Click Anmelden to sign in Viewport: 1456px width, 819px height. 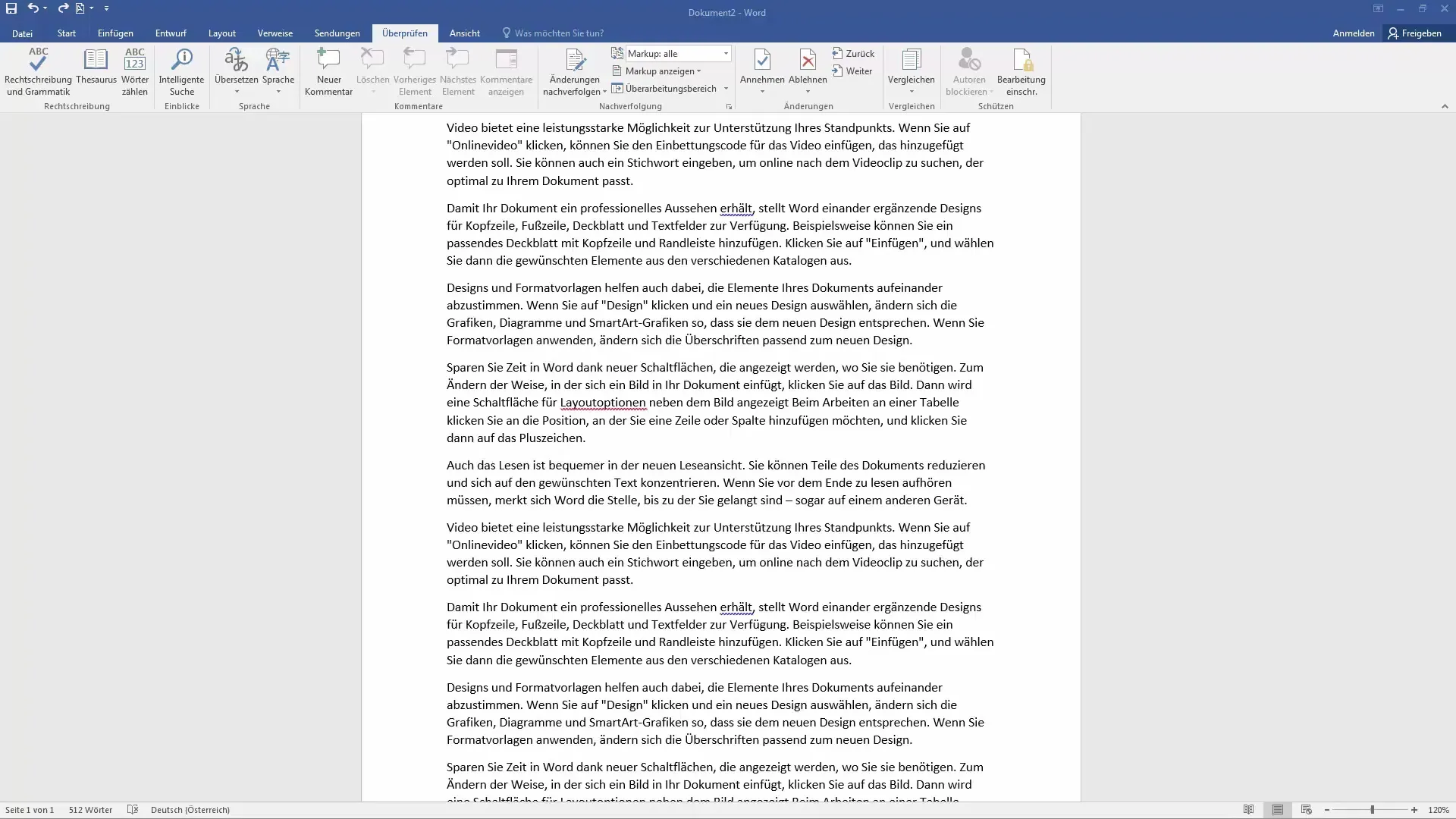[1353, 33]
